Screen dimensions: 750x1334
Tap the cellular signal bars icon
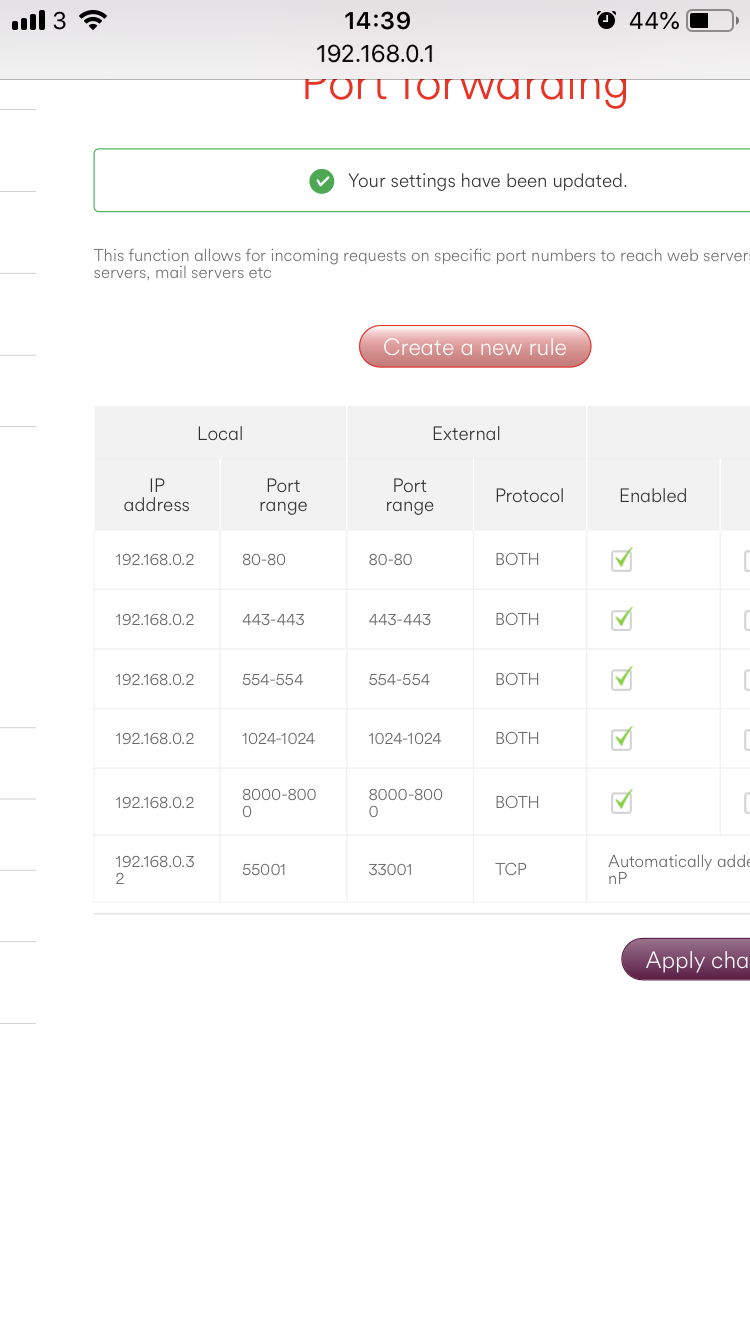pos(28,20)
